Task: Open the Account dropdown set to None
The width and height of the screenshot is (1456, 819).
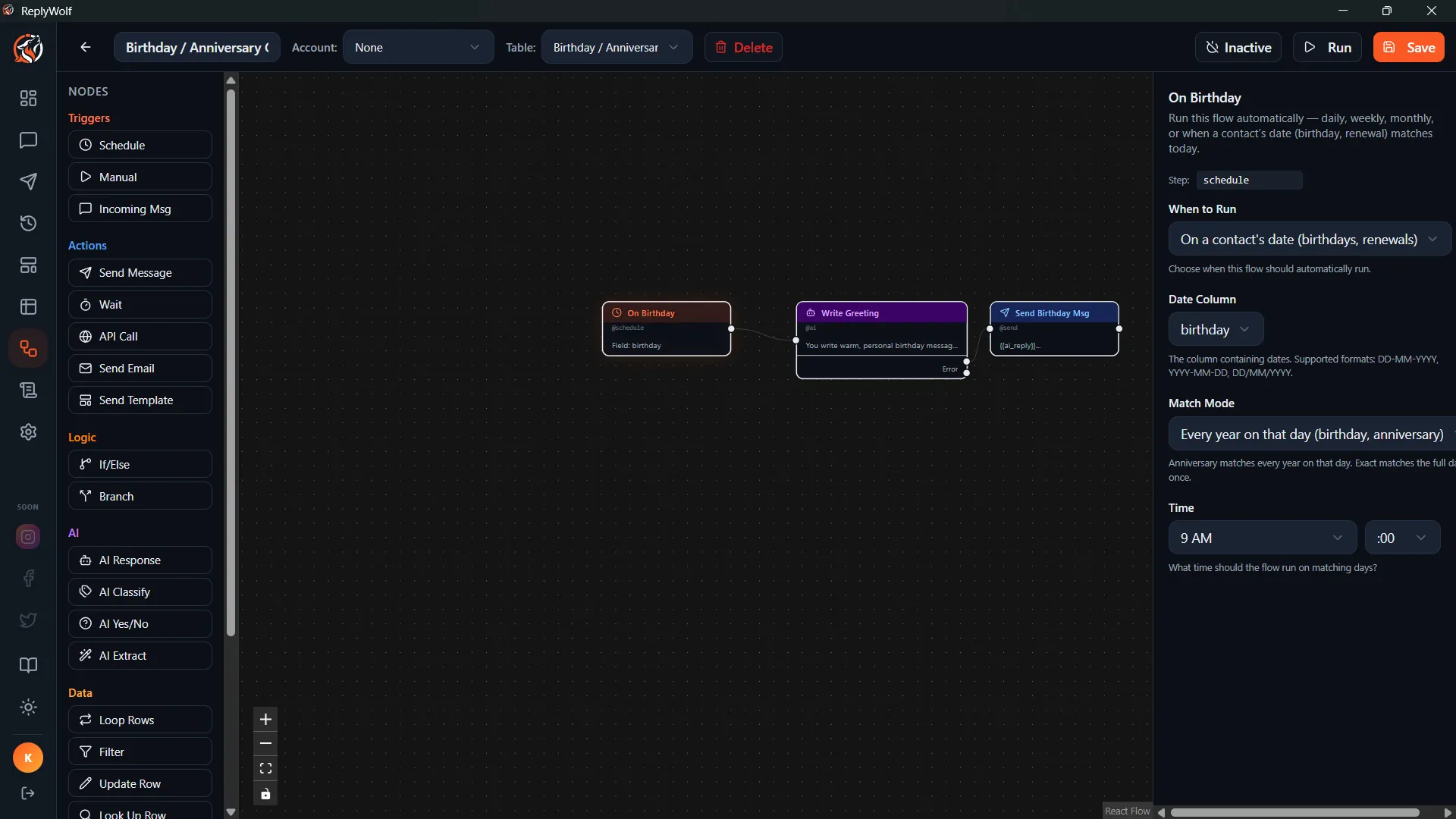Action: pyautogui.click(x=418, y=47)
